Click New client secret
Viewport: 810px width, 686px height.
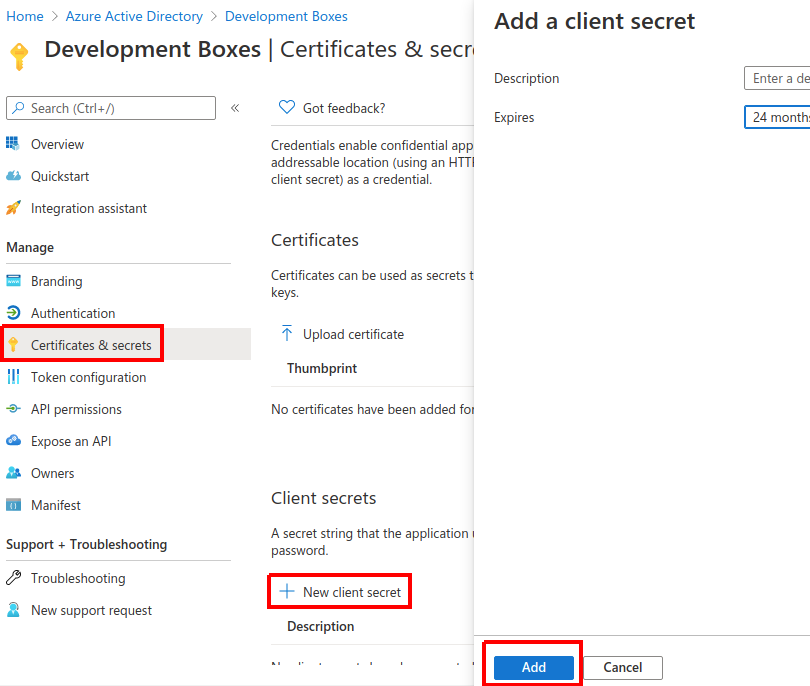pos(341,592)
